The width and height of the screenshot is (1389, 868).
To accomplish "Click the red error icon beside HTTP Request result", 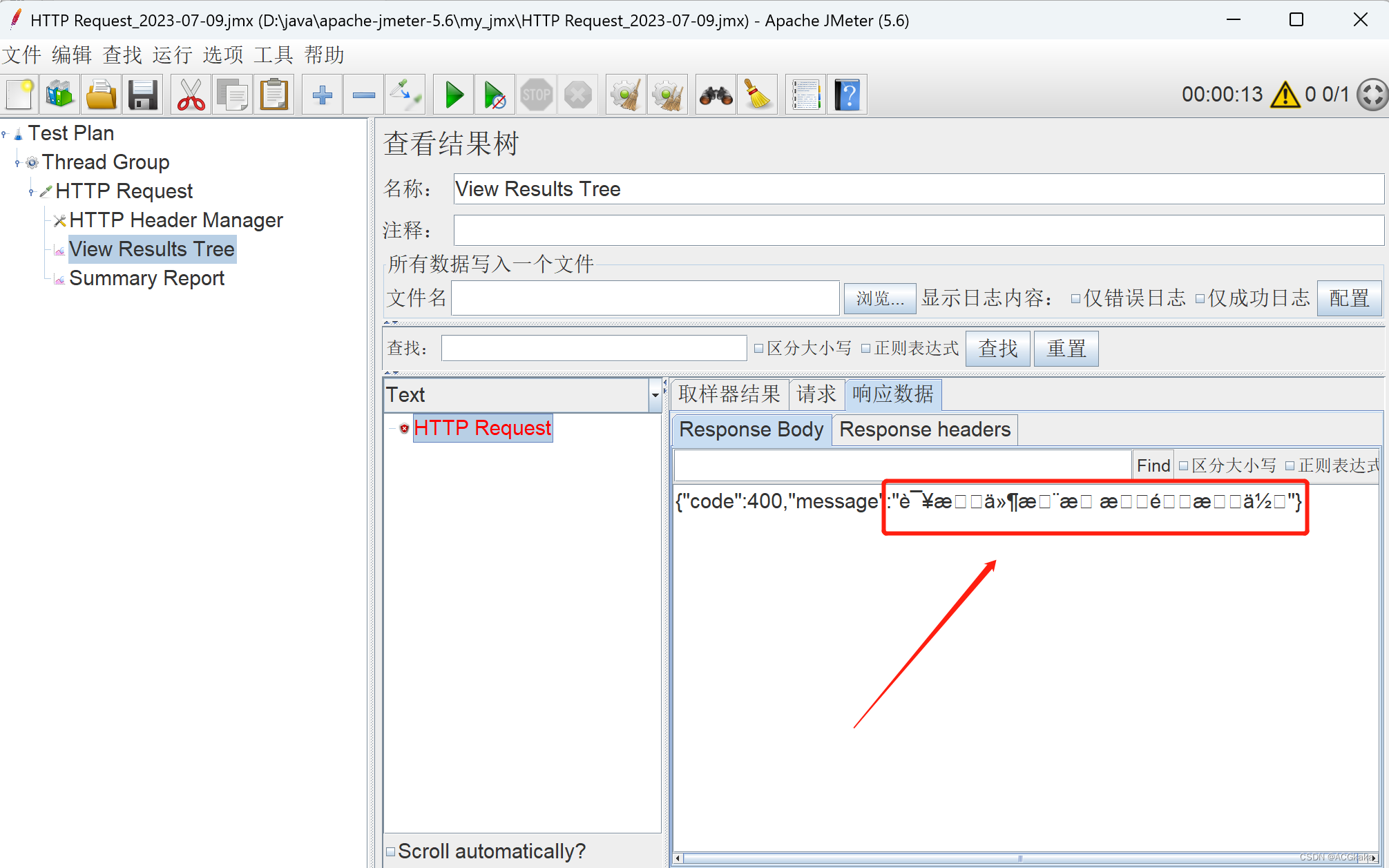I will point(404,429).
